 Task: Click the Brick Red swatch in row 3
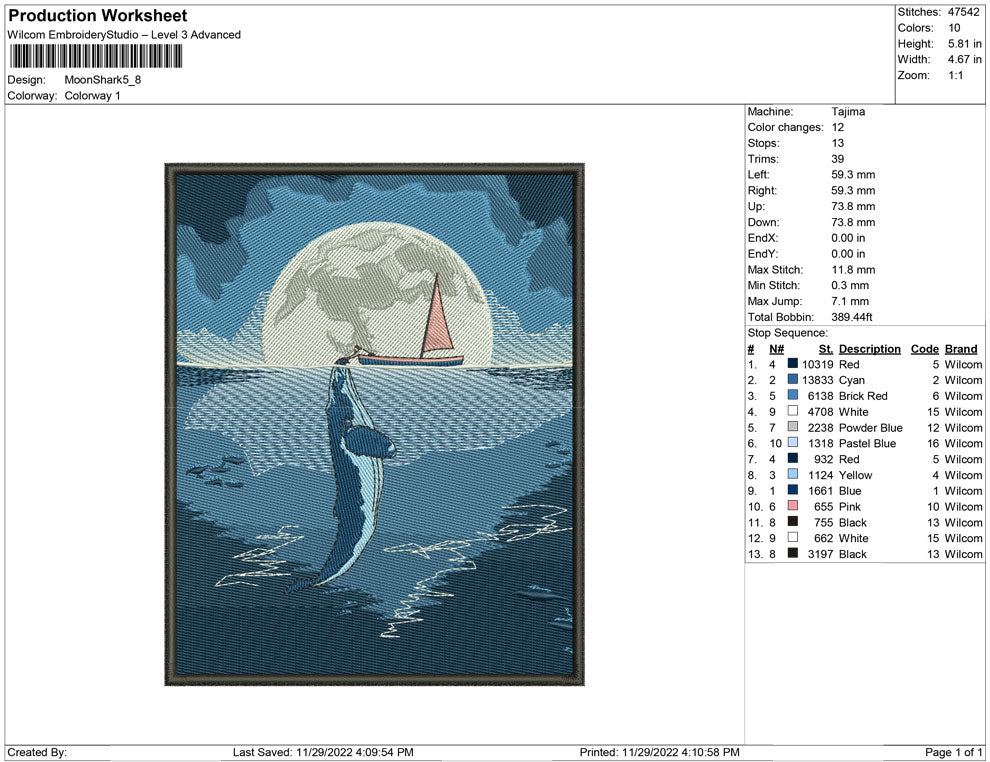[x=792, y=395]
